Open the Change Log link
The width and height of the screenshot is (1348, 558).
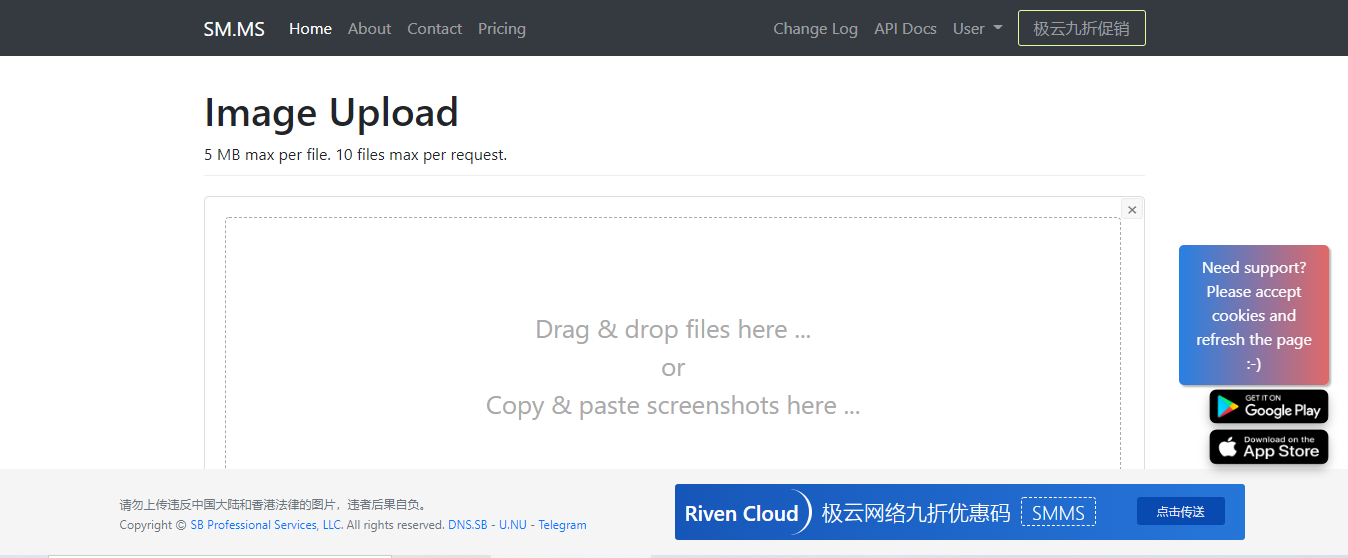(x=815, y=29)
